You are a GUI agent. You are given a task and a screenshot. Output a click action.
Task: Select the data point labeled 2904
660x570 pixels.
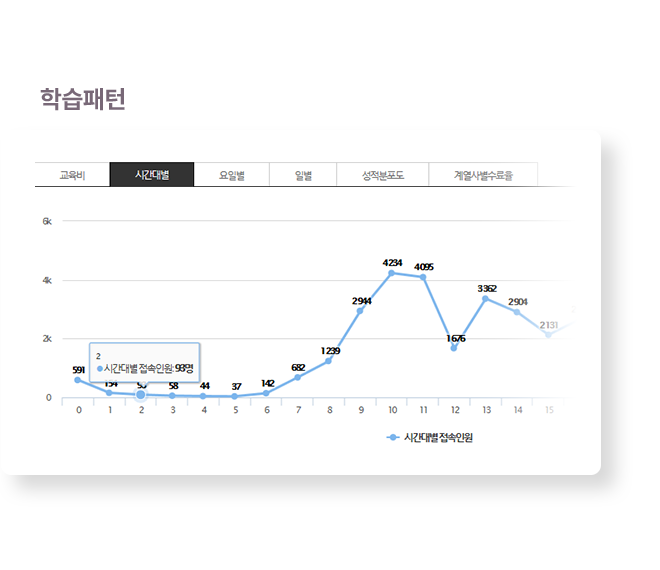[x=517, y=312]
